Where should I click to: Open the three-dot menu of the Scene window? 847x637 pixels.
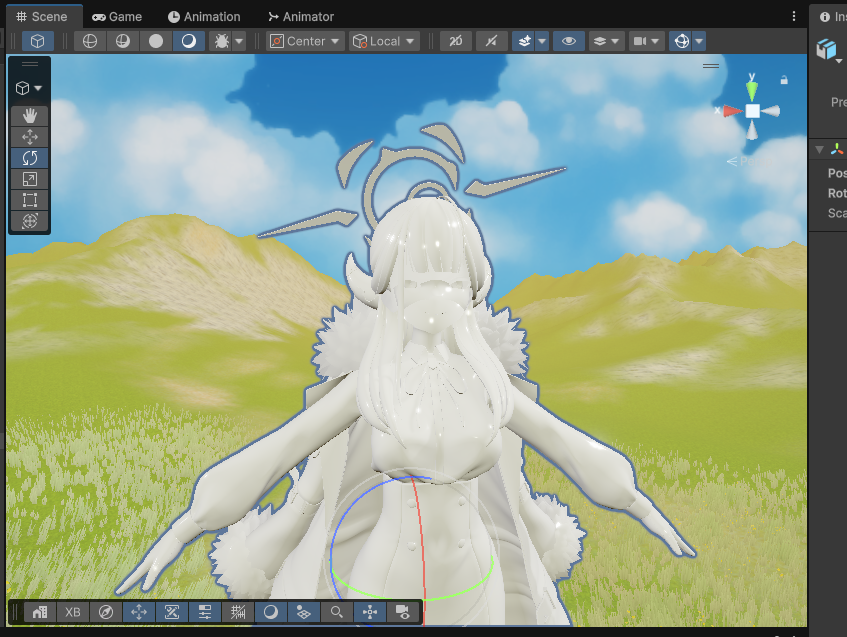(x=794, y=17)
